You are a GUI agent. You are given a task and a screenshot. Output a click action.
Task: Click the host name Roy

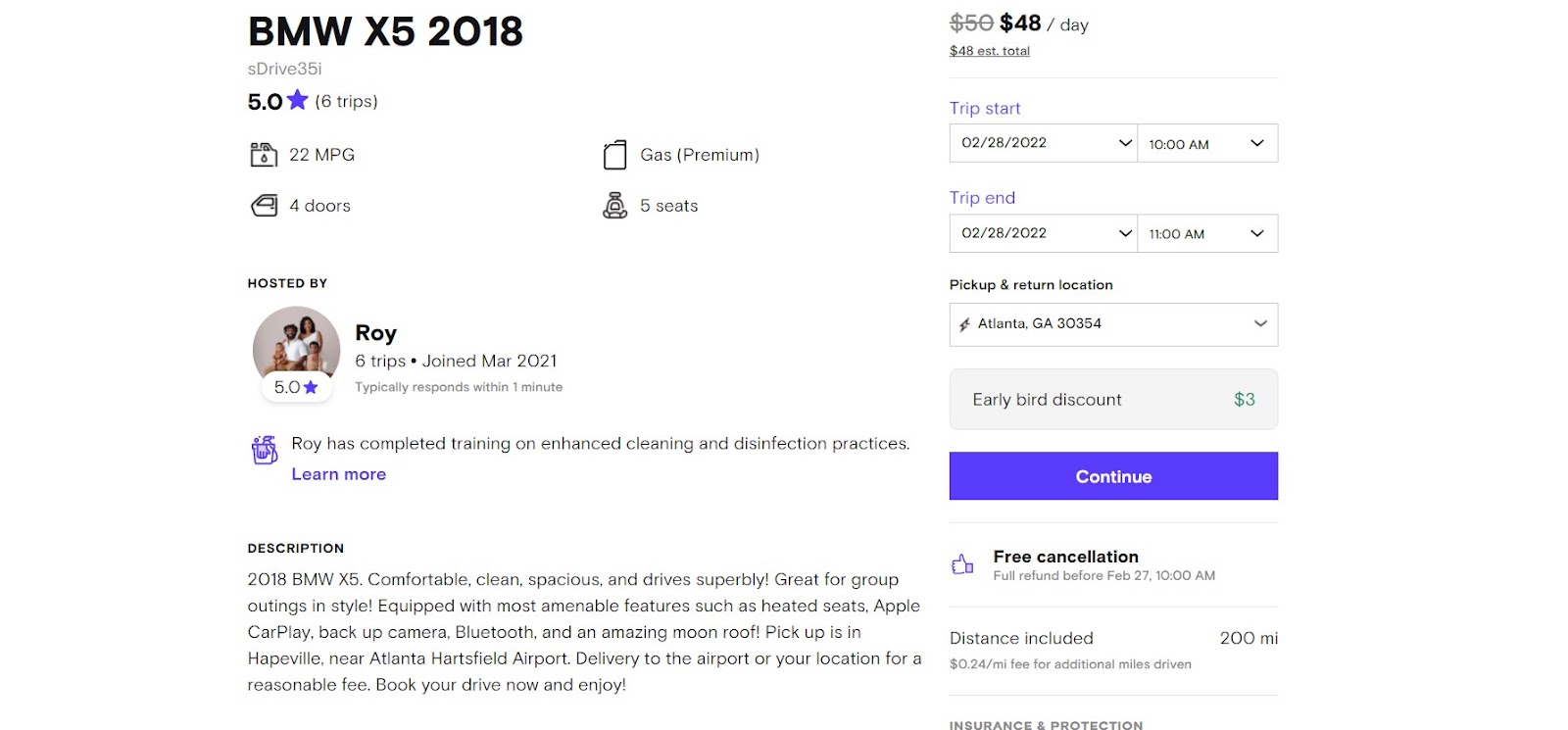pyautogui.click(x=375, y=333)
